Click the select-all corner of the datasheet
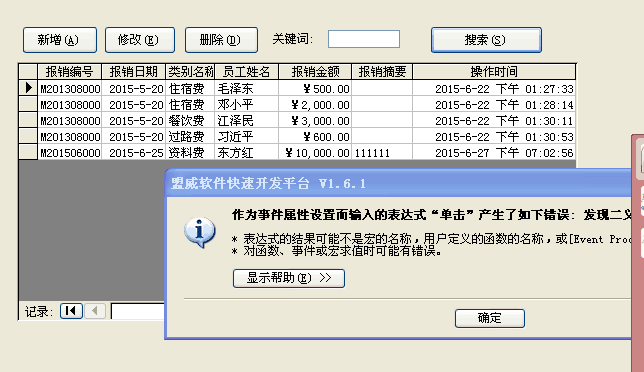Viewport: 644px width, 372px height. (x=28, y=71)
